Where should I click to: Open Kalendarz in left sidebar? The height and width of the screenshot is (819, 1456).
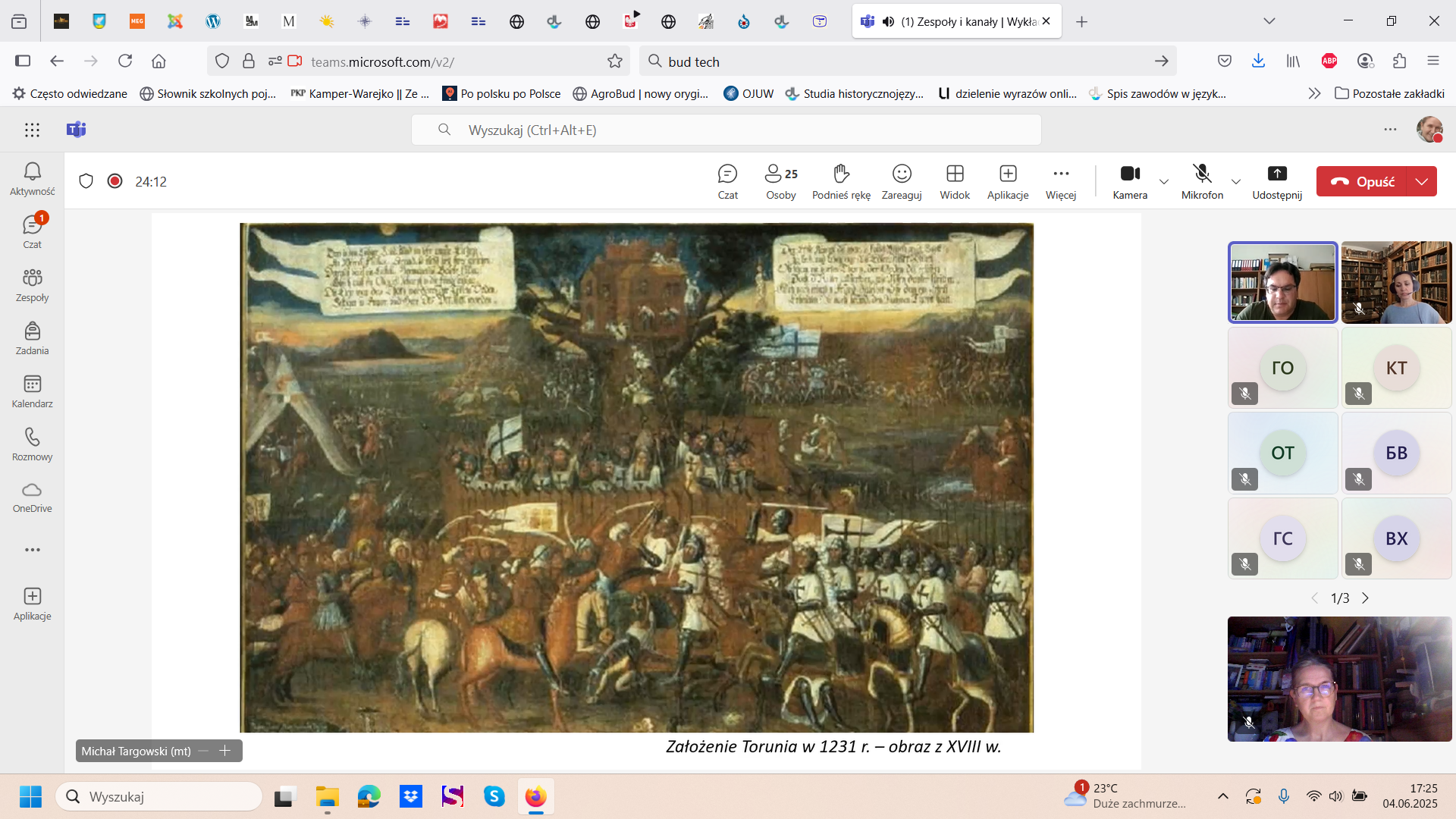[x=32, y=391]
